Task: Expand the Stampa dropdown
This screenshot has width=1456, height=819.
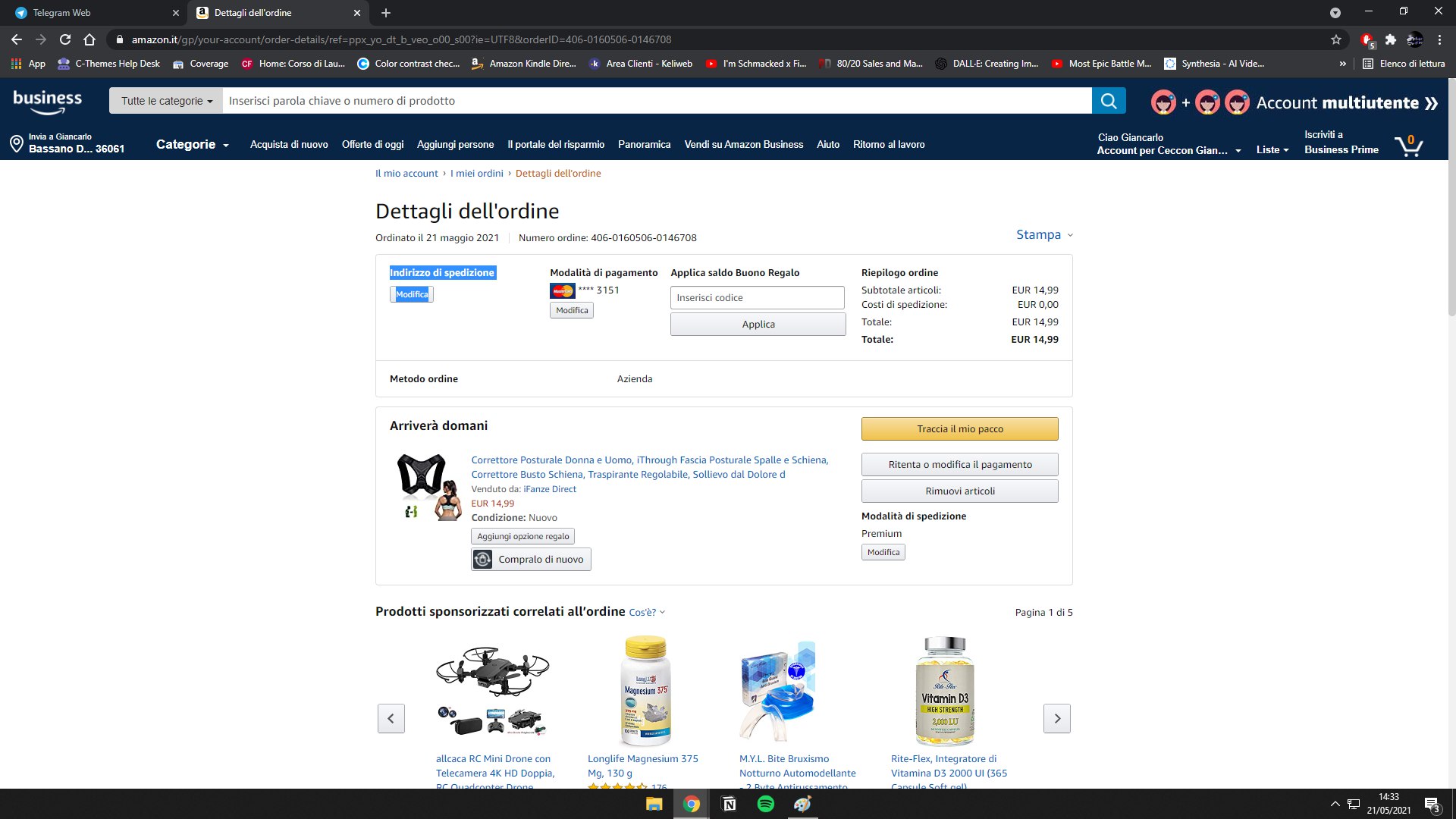Action: click(1044, 235)
